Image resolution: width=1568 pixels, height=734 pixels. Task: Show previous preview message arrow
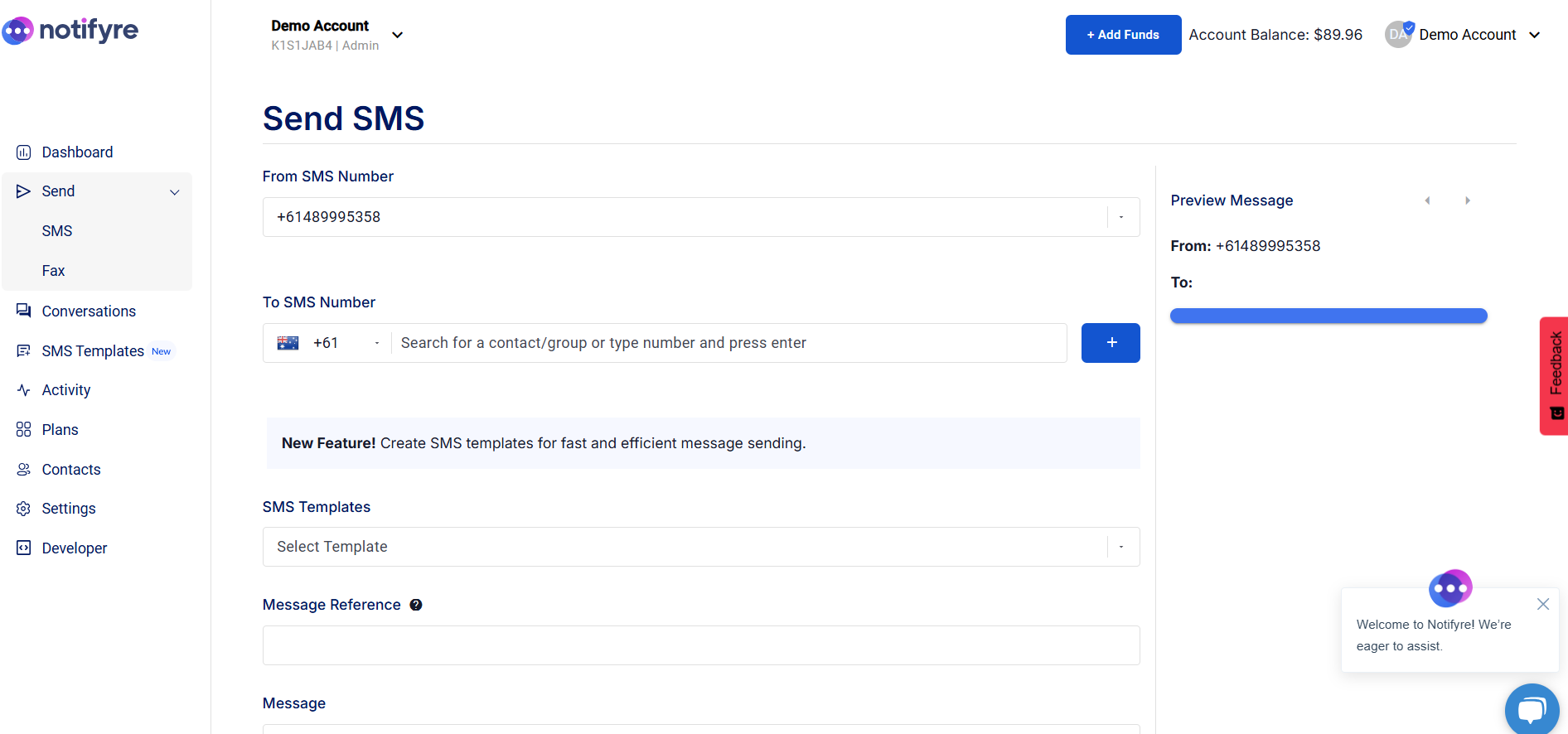(x=1427, y=200)
